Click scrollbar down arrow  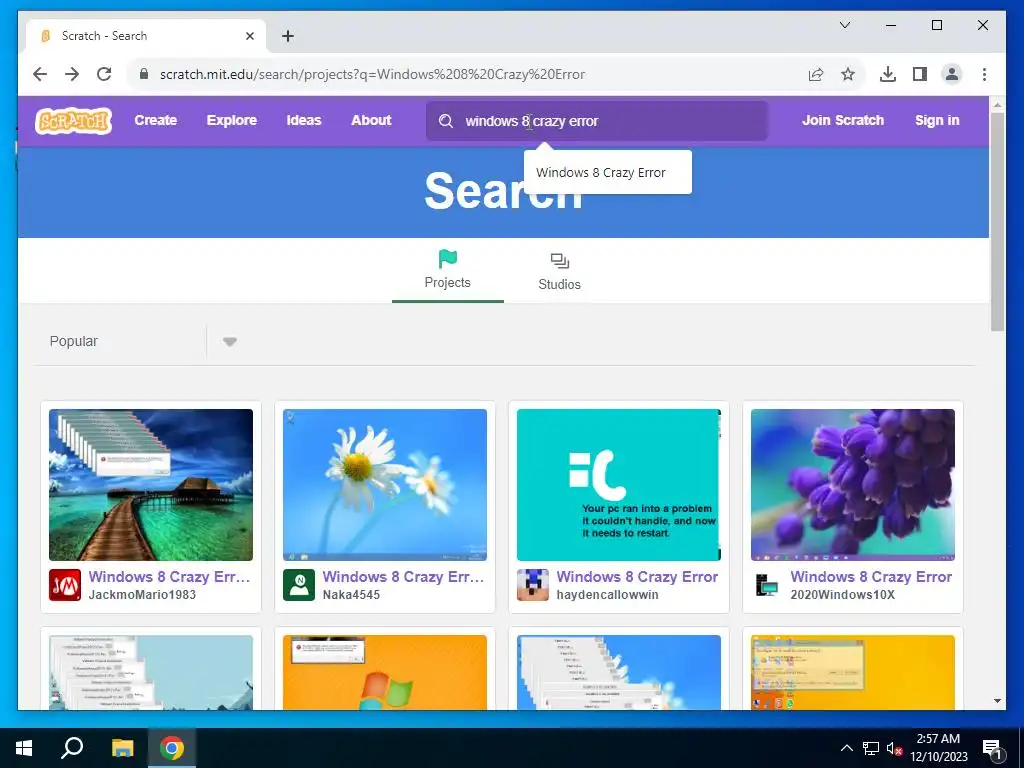(997, 701)
